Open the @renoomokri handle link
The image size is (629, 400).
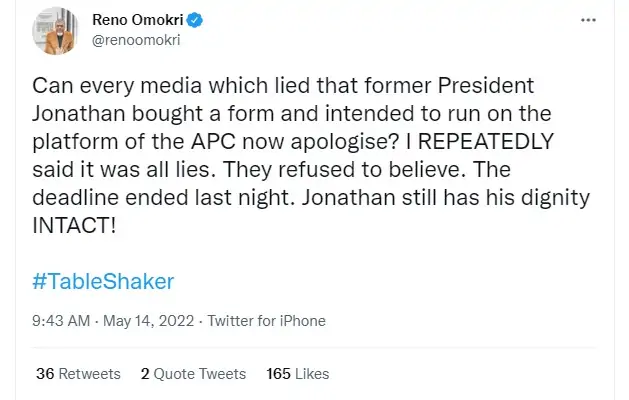click(135, 42)
